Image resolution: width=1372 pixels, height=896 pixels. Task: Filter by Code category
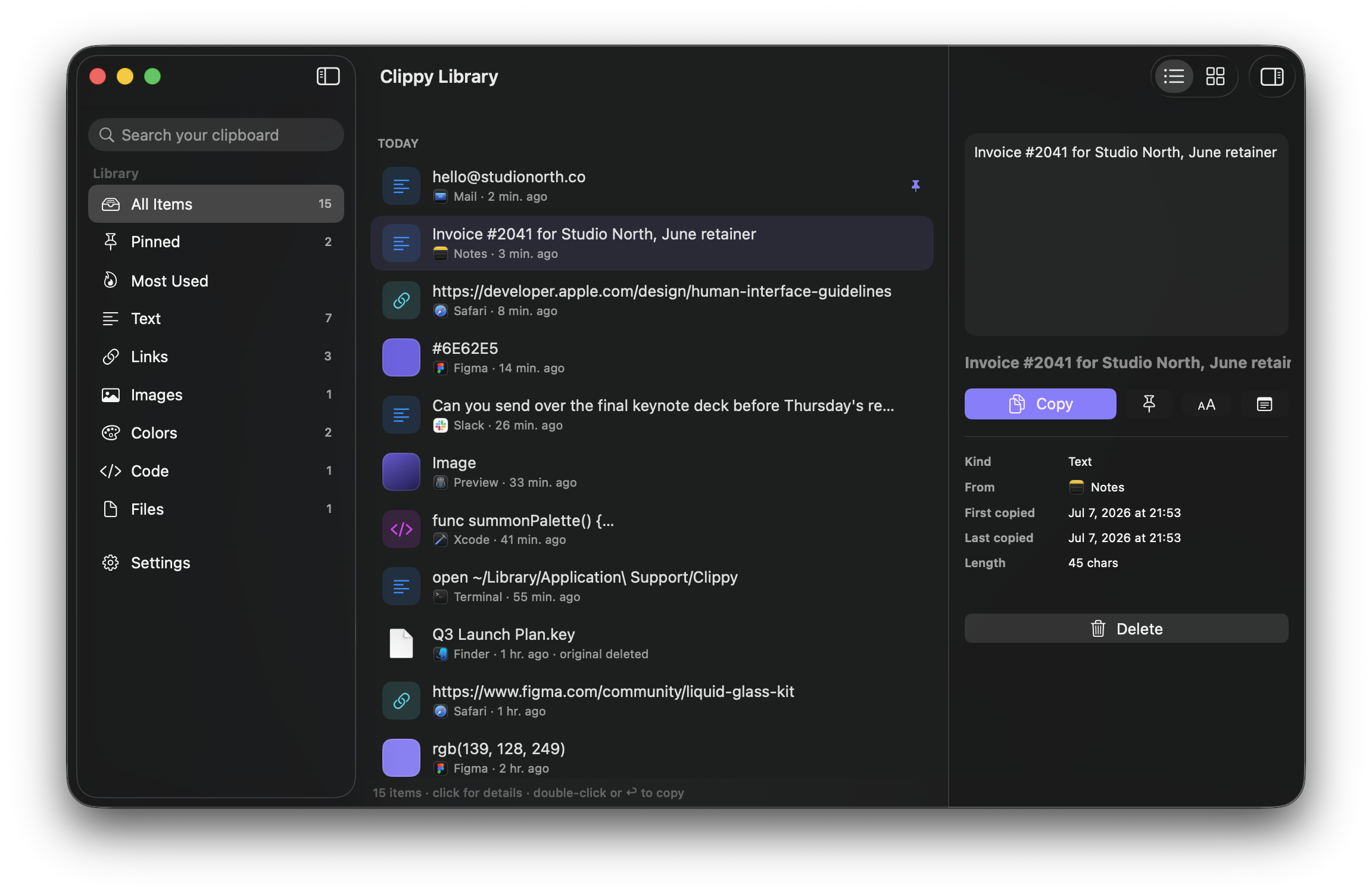click(216, 471)
